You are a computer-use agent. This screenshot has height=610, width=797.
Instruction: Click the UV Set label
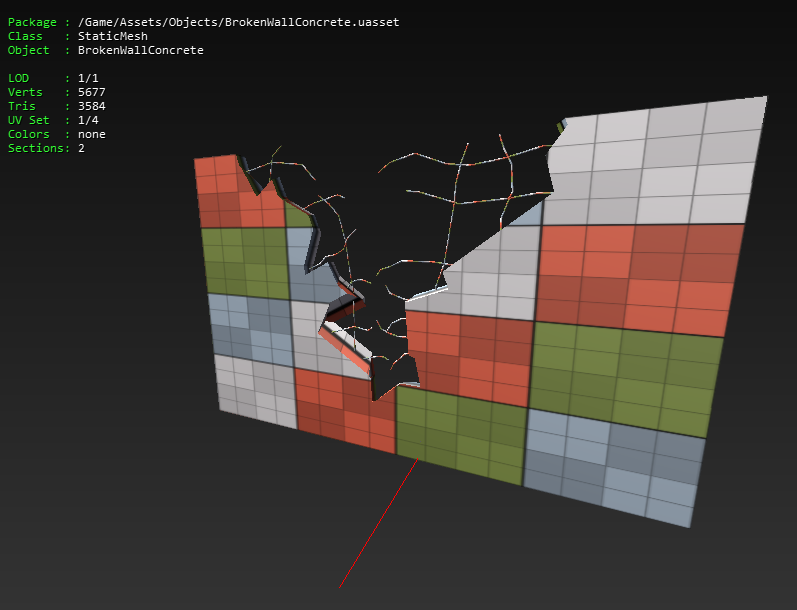point(28,120)
